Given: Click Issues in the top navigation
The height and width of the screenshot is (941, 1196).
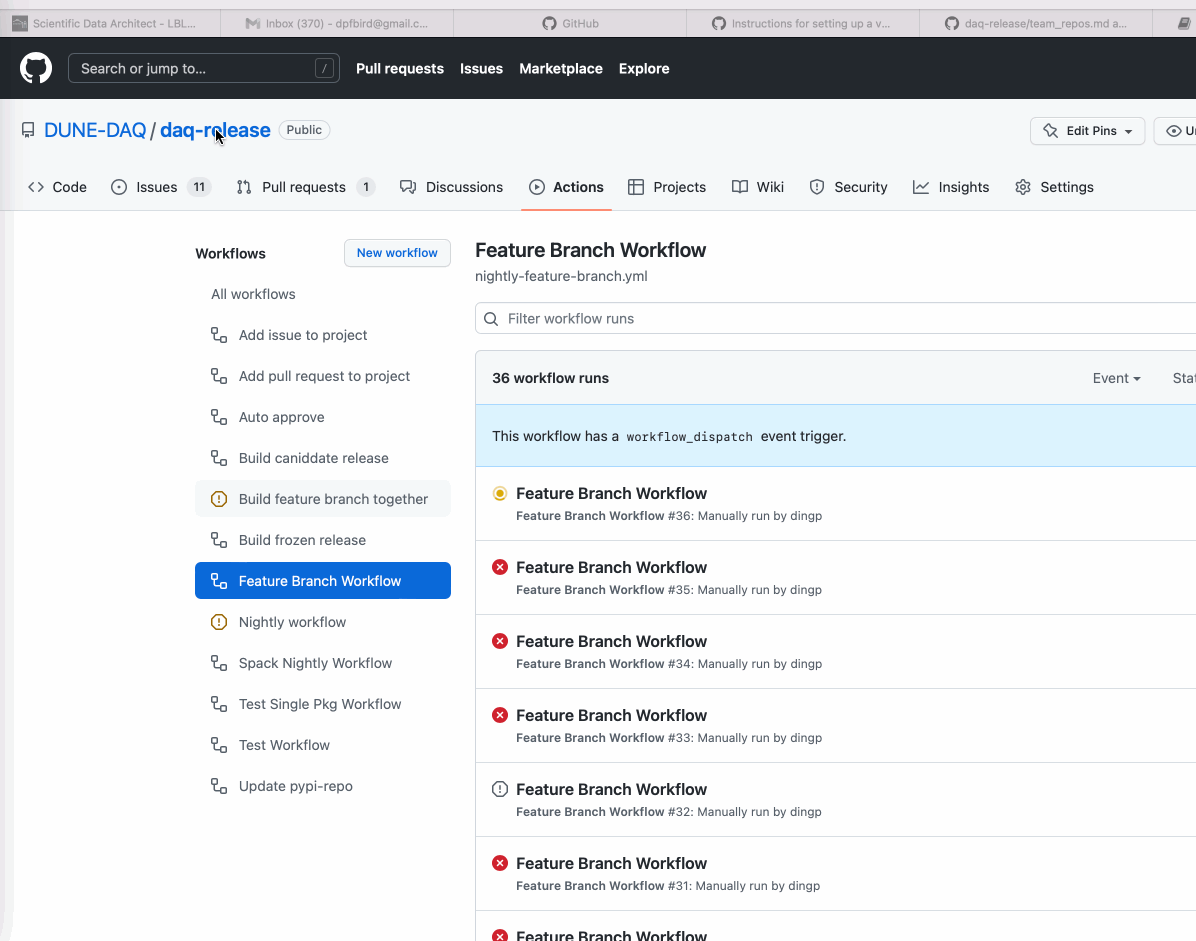Looking at the screenshot, I should pyautogui.click(x=481, y=69).
